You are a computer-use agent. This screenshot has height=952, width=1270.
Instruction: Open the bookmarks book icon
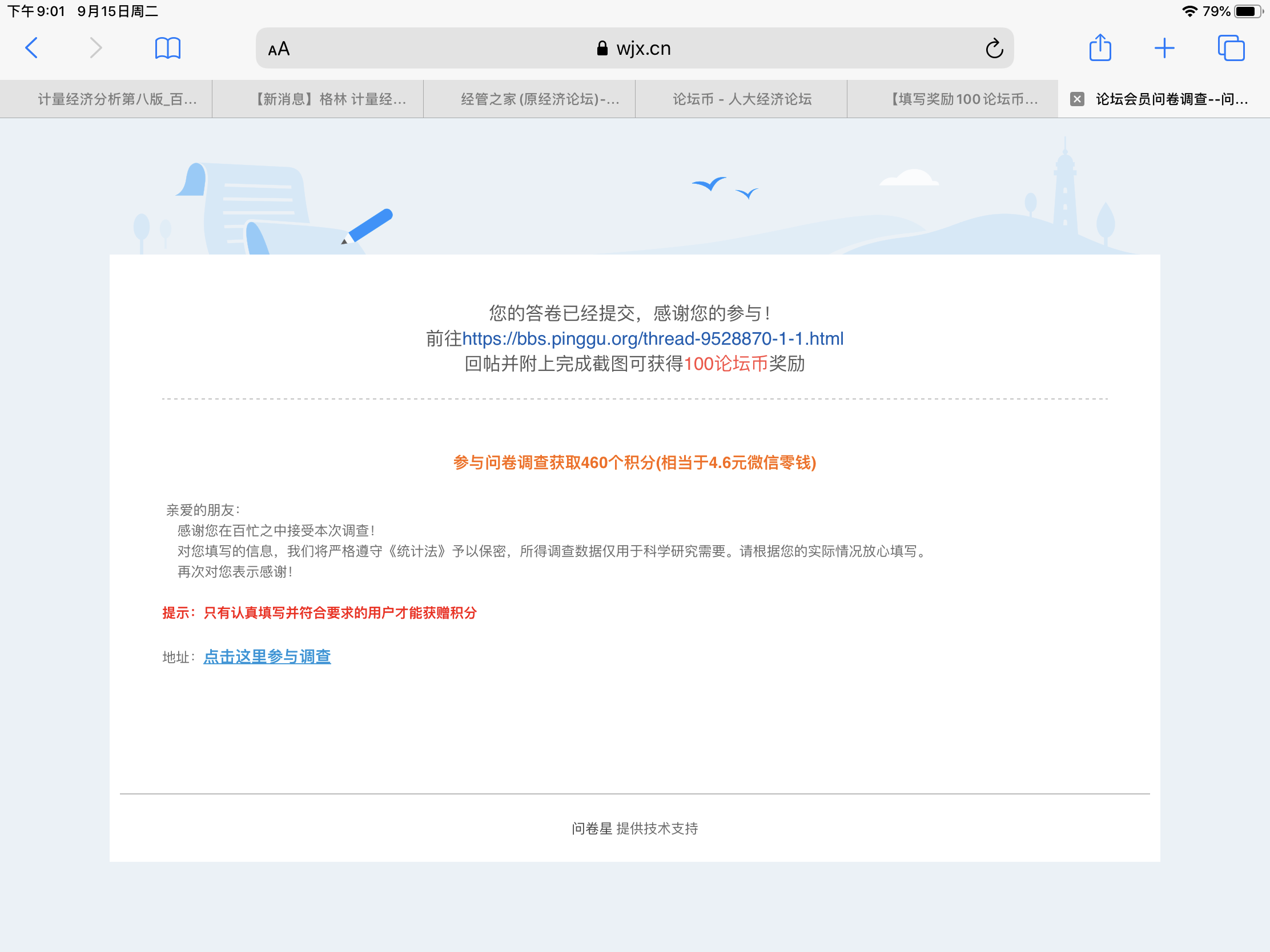pyautogui.click(x=168, y=48)
